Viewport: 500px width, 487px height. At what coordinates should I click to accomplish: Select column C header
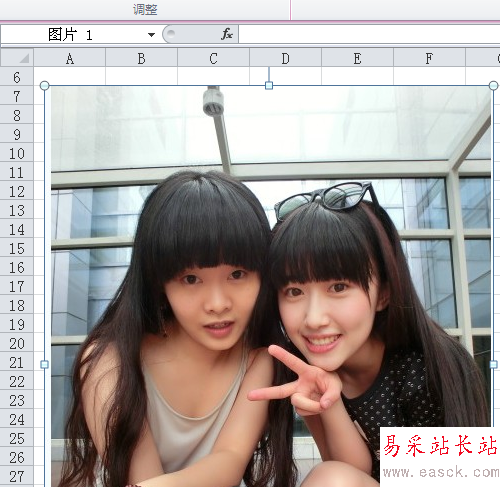[x=214, y=58]
